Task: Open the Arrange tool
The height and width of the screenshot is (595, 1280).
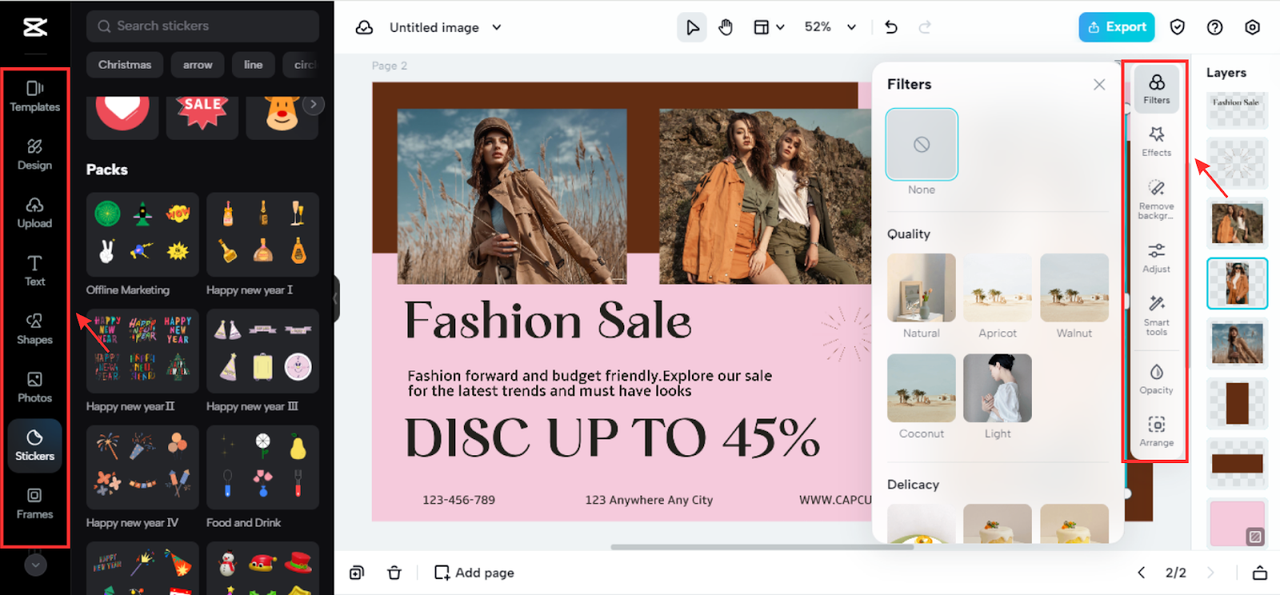Action: coord(1157,431)
